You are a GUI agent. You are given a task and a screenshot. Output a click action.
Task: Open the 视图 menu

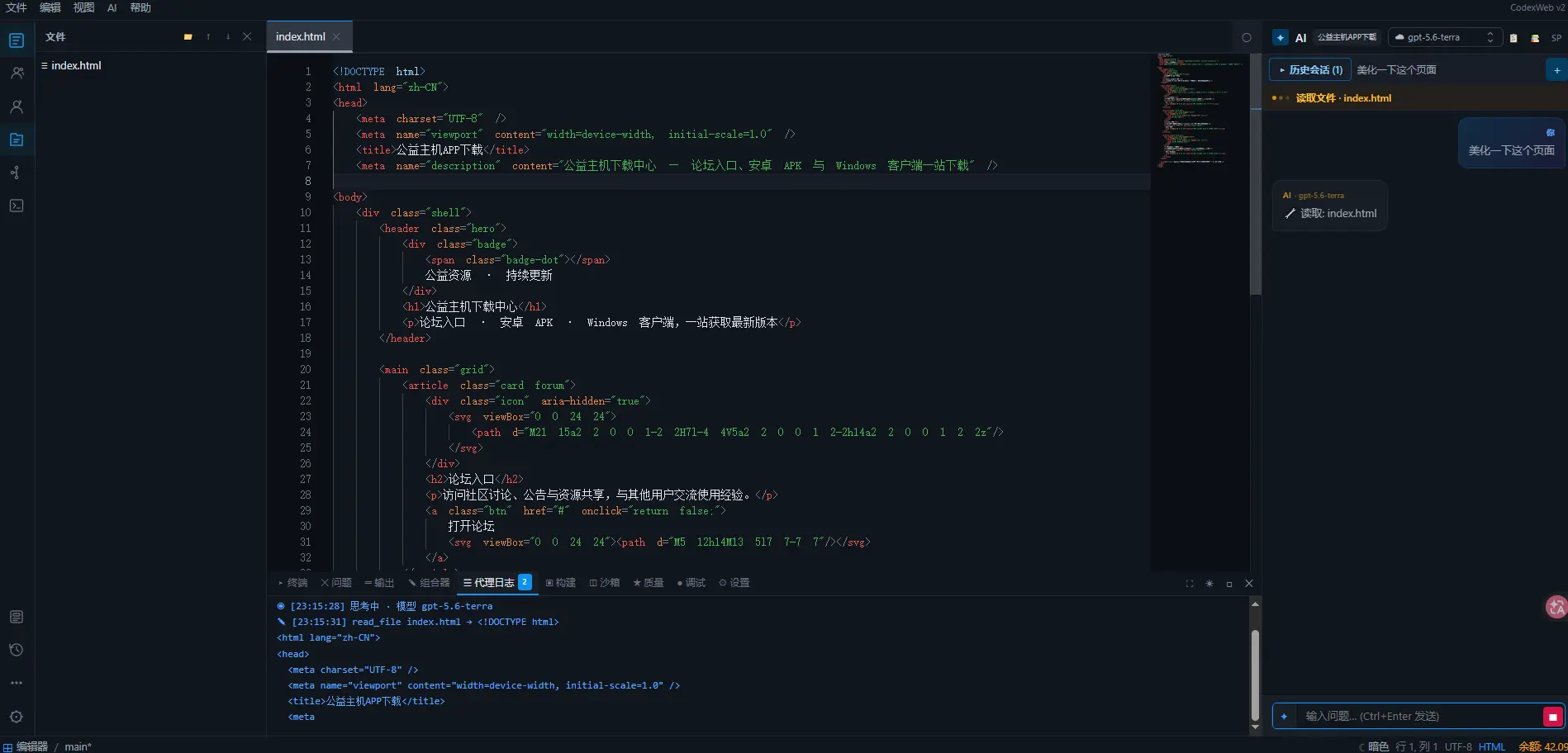(x=83, y=7)
